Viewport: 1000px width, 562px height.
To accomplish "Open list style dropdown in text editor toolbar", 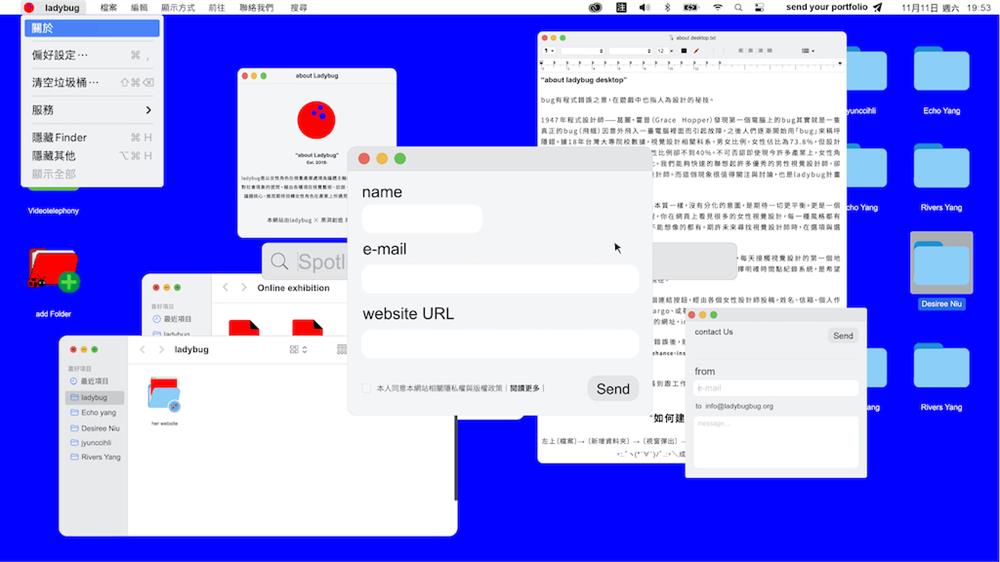I will click(807, 51).
